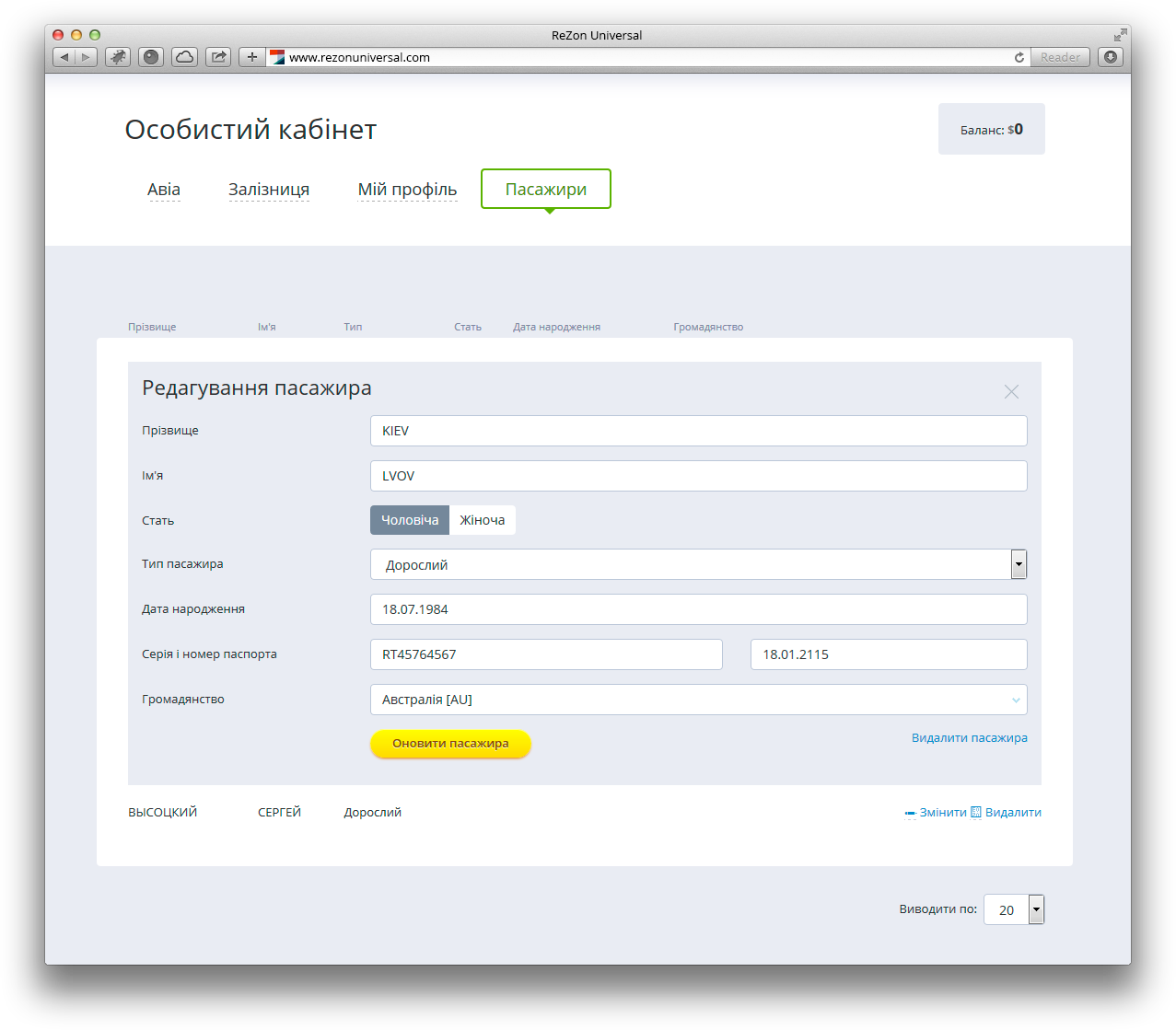Click chevron of citizenship dropdown
Screen dimensions: 1176x1030
1016,700
